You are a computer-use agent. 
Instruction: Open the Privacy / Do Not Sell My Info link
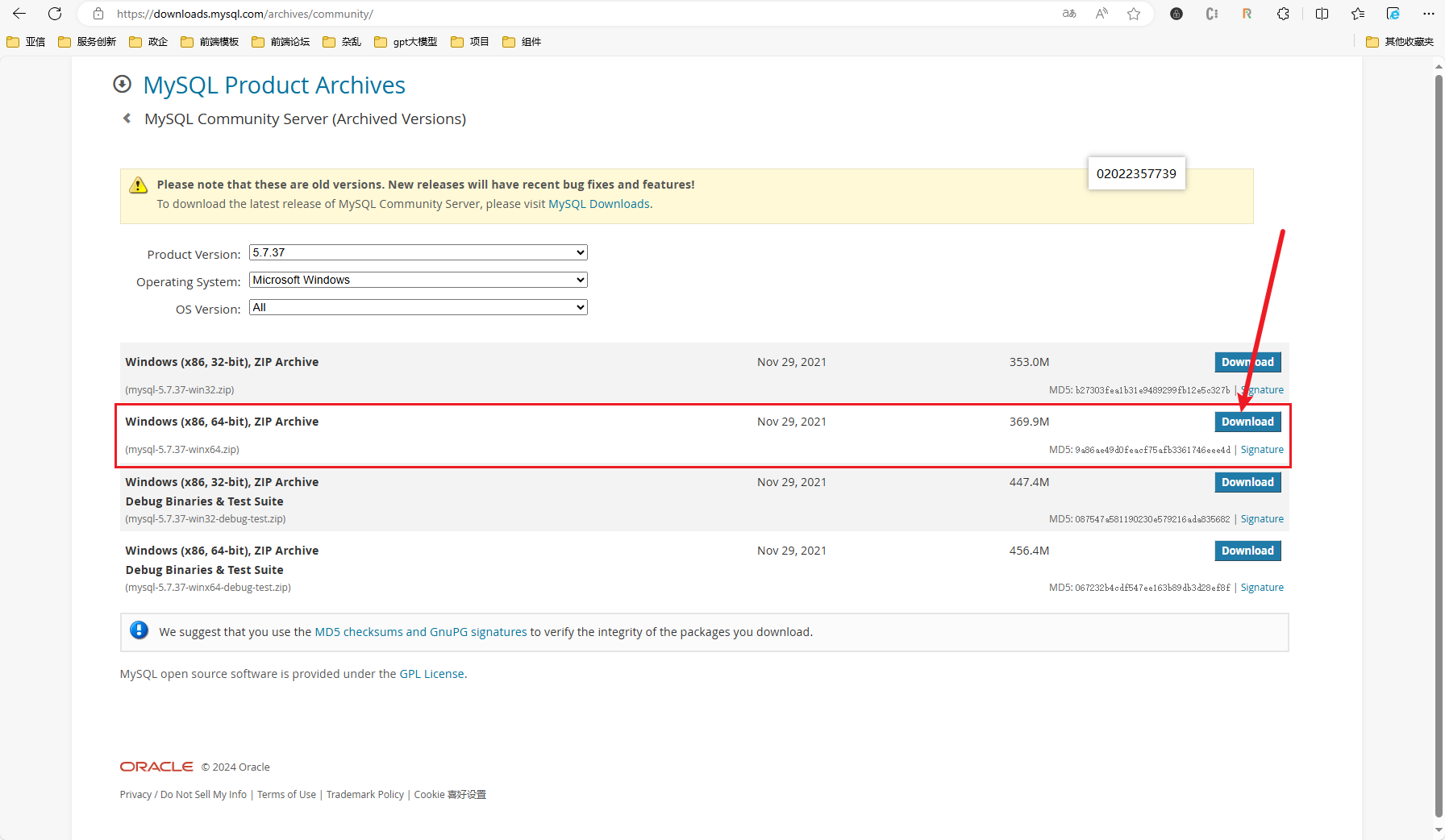[184, 794]
